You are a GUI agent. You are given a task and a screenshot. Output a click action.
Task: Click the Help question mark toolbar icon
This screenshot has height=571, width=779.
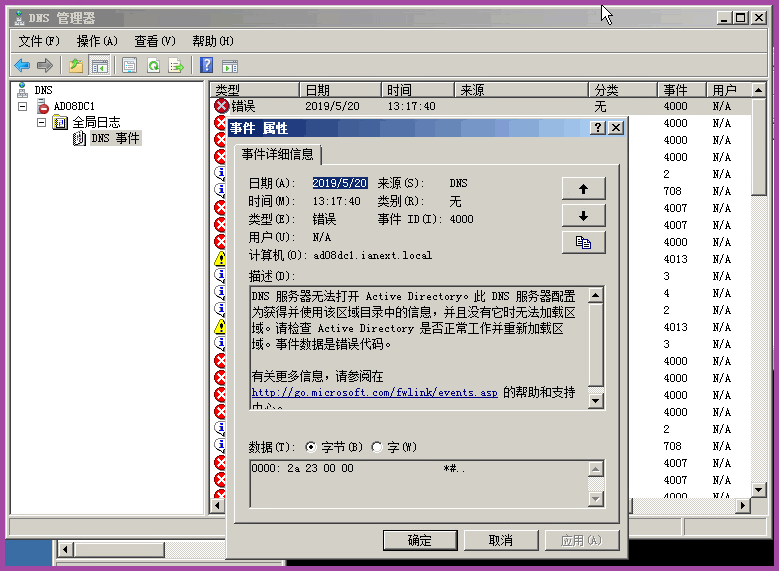pos(207,65)
